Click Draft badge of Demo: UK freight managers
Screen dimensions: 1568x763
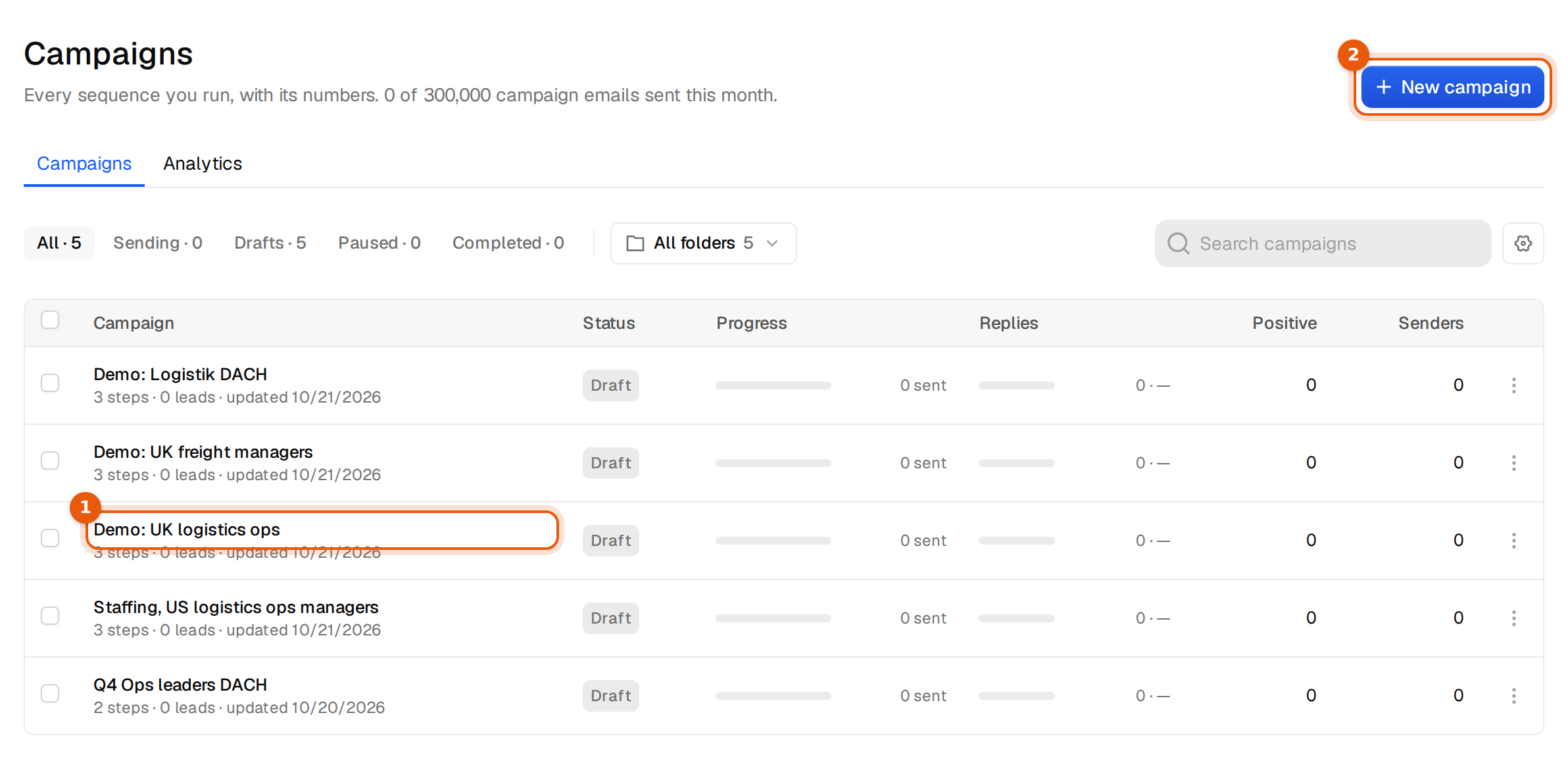pyautogui.click(x=611, y=463)
